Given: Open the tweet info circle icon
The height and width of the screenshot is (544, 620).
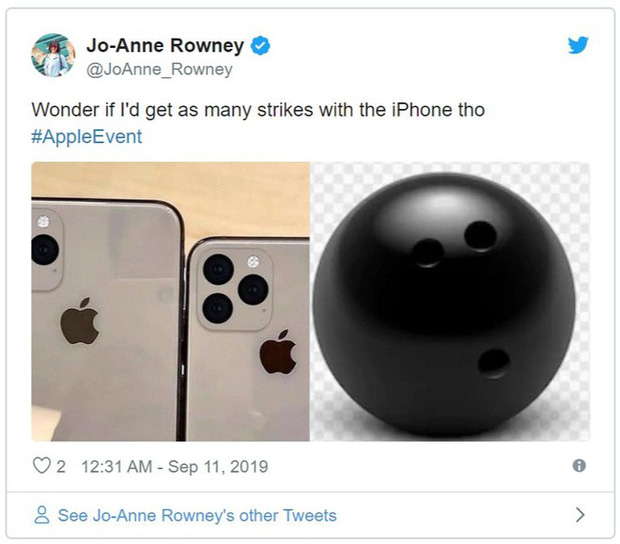Looking at the screenshot, I should (x=579, y=465).
